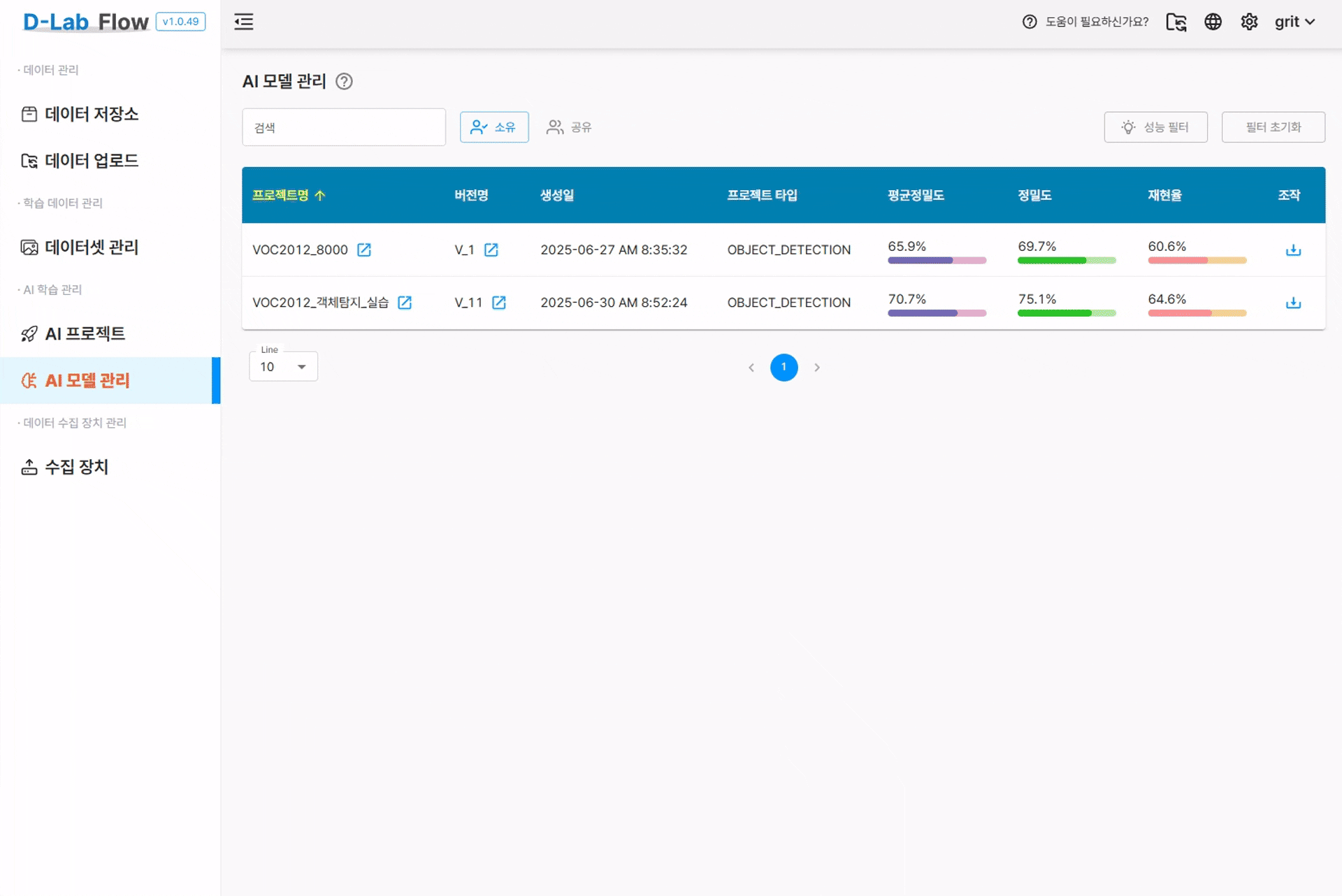Image resolution: width=1342 pixels, height=896 pixels.
Task: Click the 성능 필터 button
Action: point(1155,127)
